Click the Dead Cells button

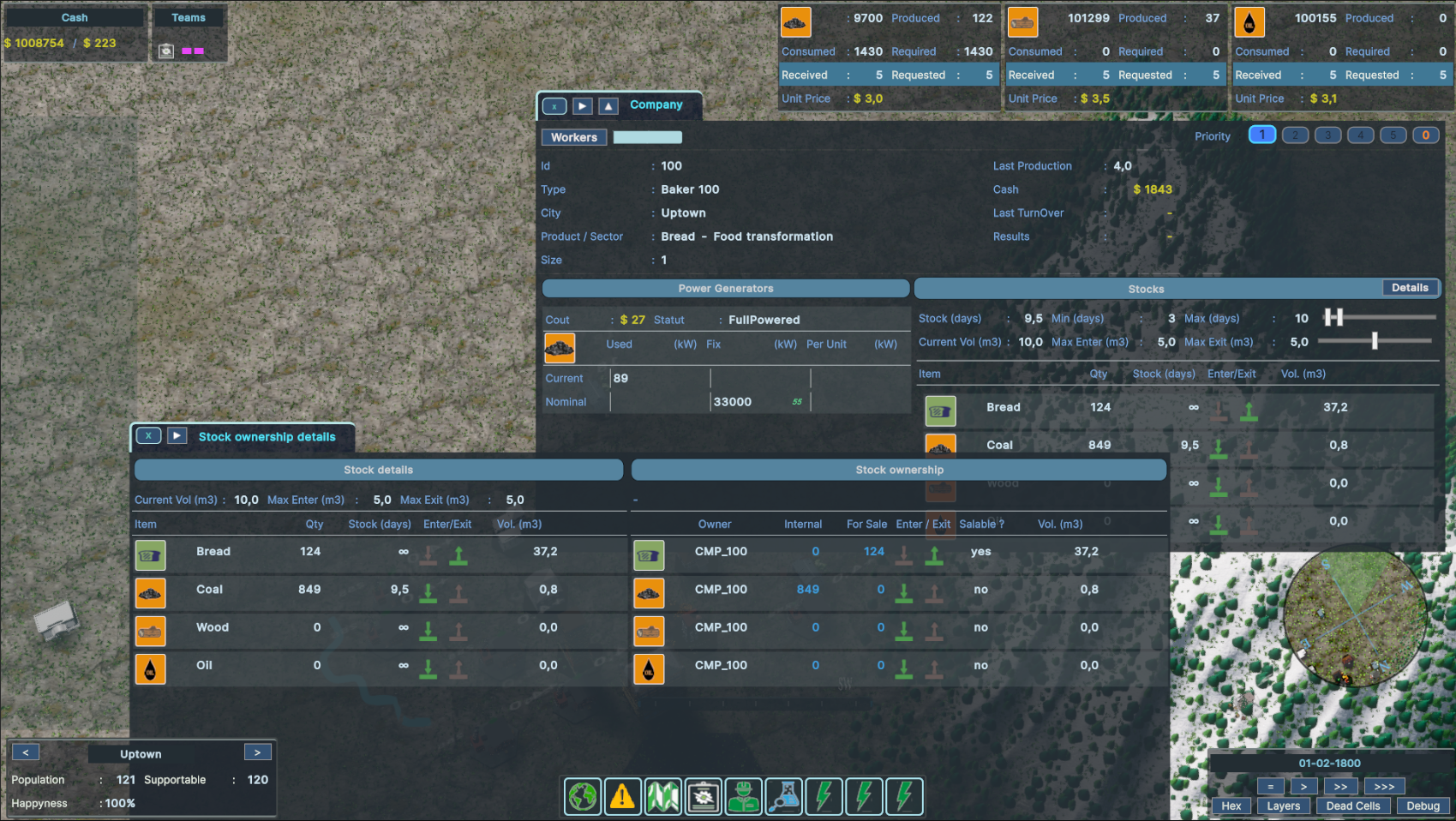tap(1353, 806)
